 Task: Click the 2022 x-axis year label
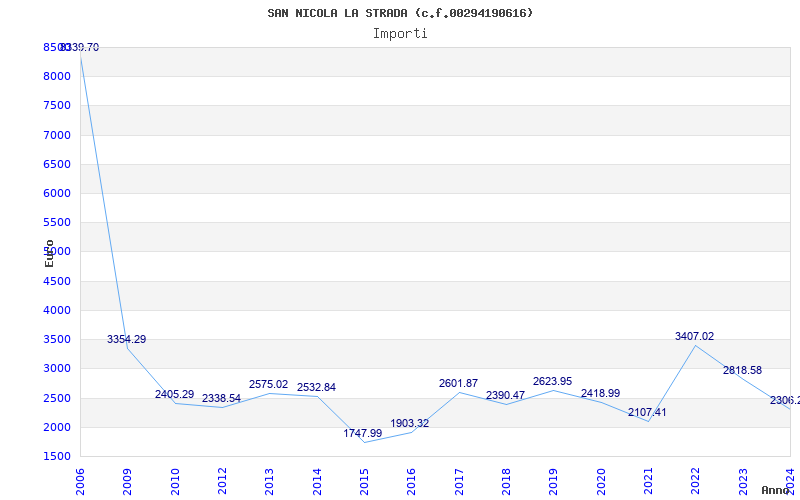pos(695,482)
